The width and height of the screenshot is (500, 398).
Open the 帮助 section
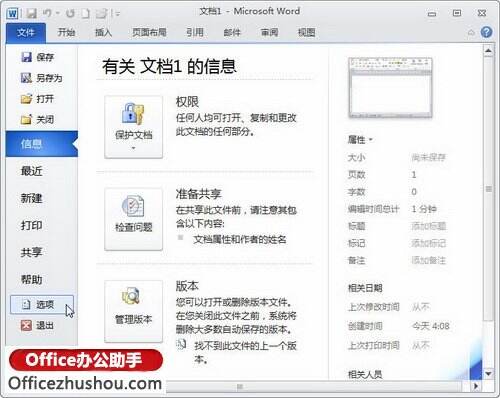click(x=32, y=279)
